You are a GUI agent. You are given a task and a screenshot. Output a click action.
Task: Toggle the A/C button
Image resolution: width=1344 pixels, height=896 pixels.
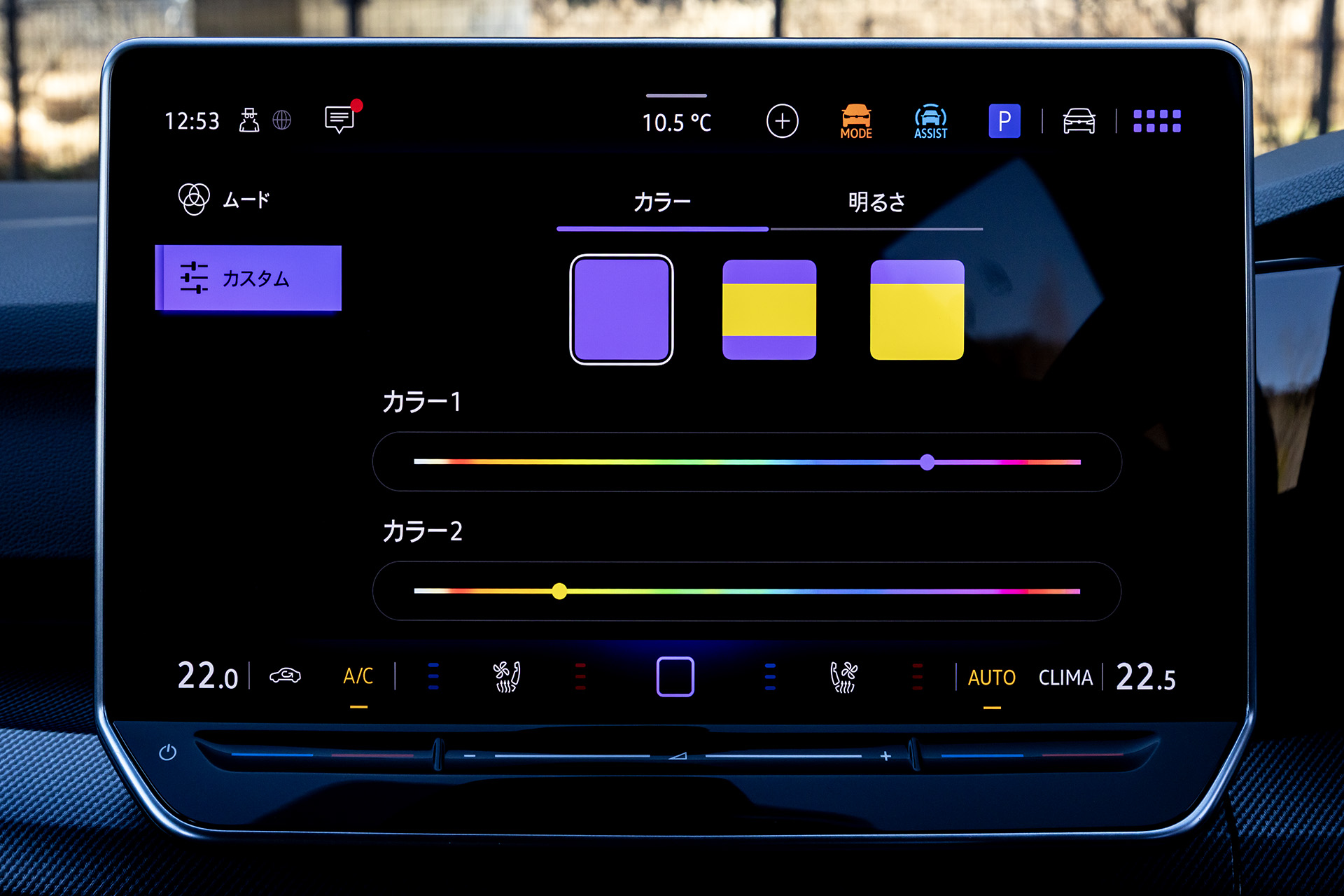(x=358, y=677)
